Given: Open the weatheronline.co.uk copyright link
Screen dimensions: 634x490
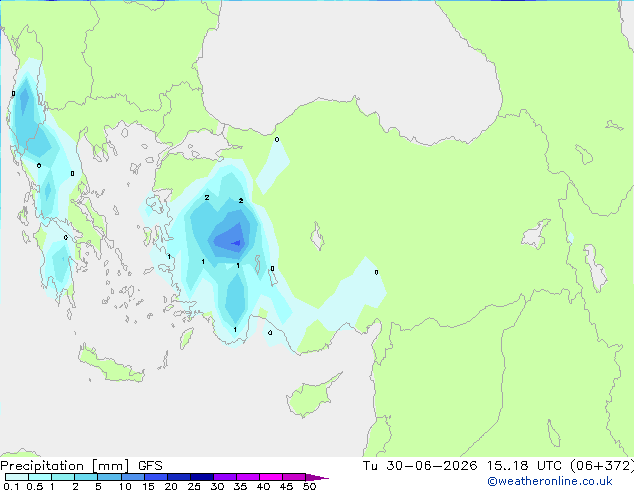Looking at the screenshot, I should coord(550,481).
